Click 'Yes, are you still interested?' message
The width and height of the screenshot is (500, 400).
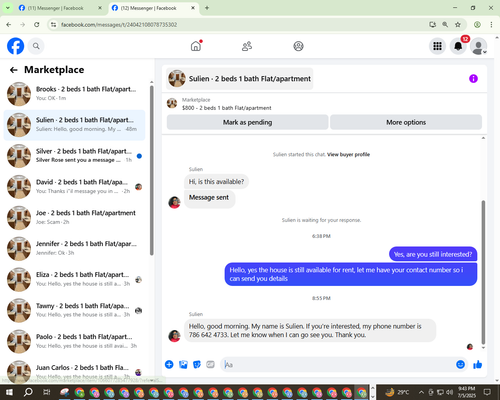tap(433, 254)
